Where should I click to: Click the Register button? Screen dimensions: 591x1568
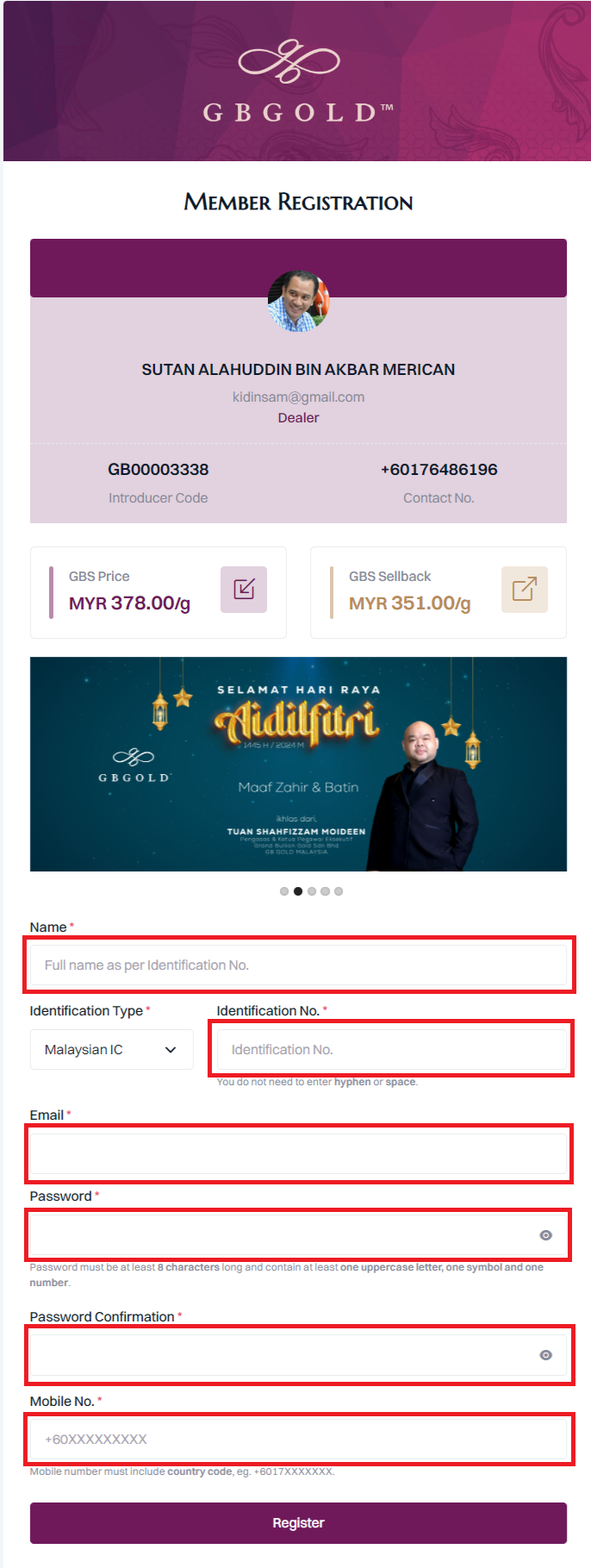coord(298,1523)
